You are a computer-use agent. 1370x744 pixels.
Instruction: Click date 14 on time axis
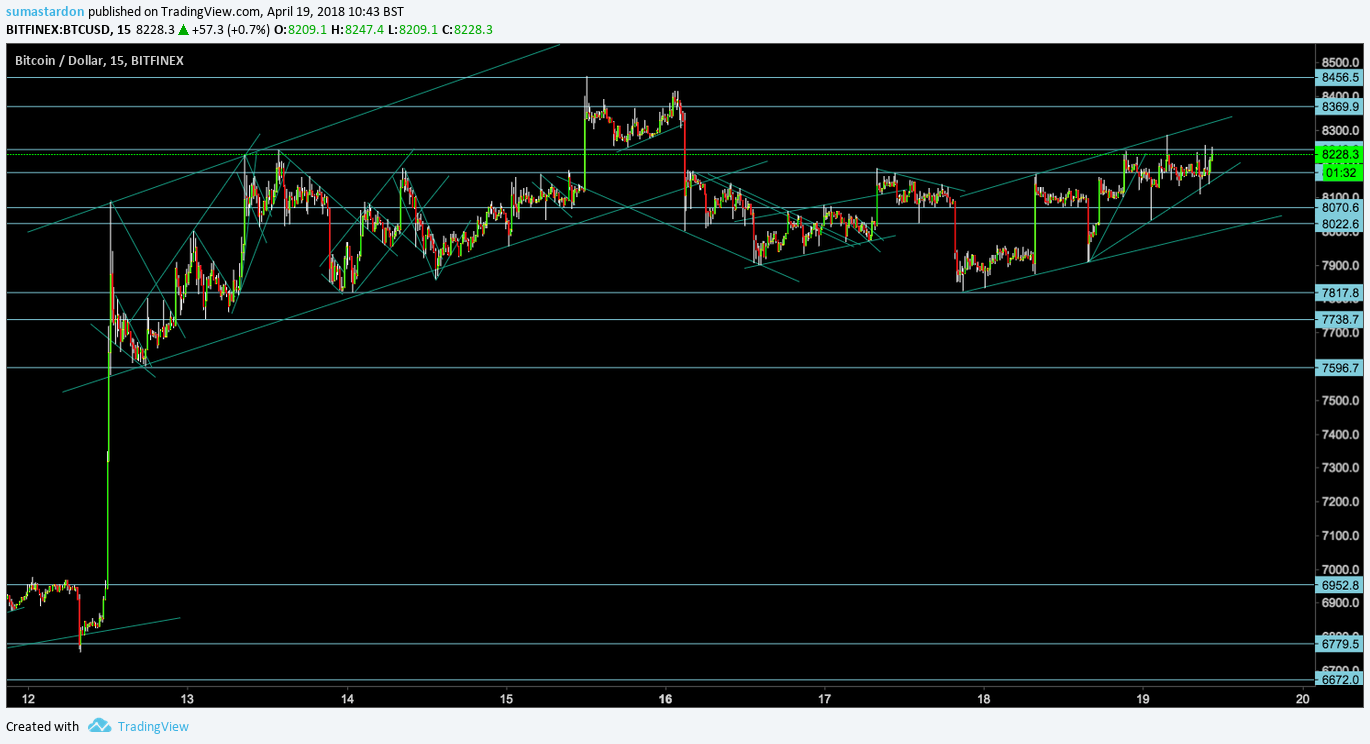347,698
